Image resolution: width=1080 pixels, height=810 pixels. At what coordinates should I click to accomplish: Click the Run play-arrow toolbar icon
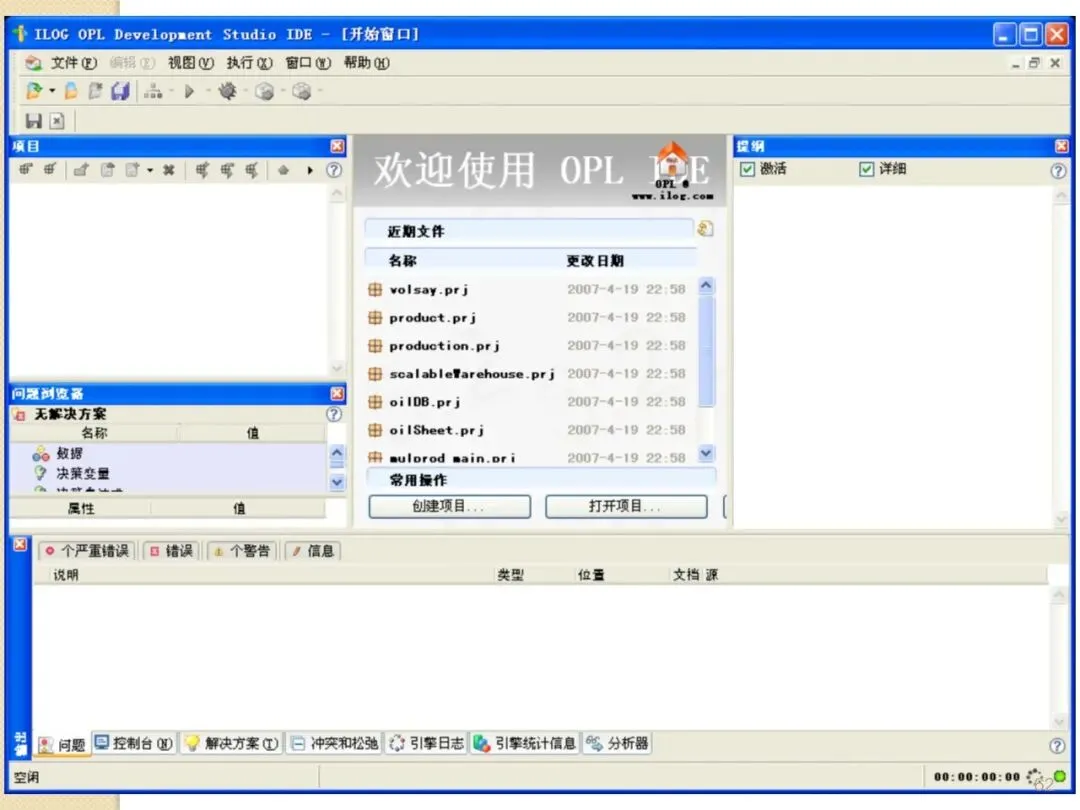click(189, 91)
